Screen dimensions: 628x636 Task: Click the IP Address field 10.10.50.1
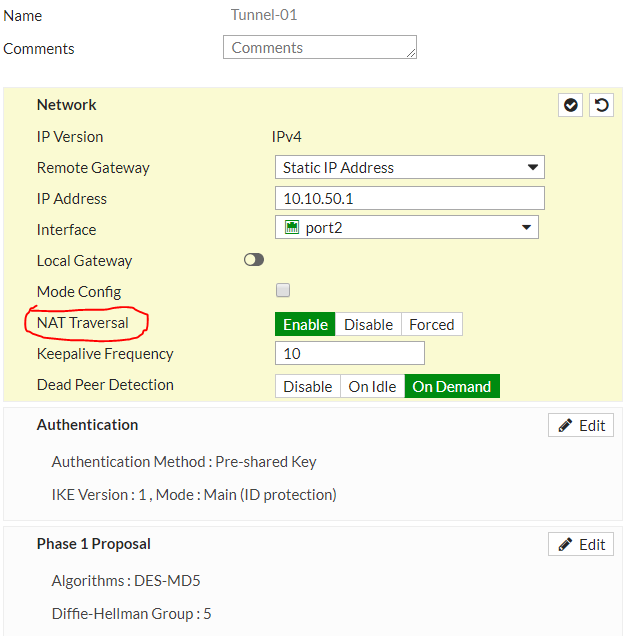point(410,198)
